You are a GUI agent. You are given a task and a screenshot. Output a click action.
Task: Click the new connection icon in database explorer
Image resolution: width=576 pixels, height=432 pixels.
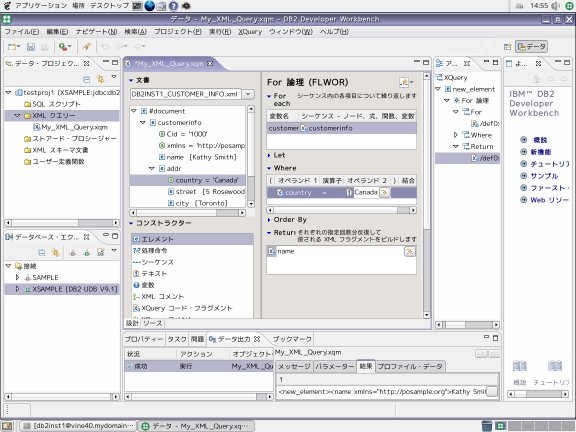coord(73,252)
